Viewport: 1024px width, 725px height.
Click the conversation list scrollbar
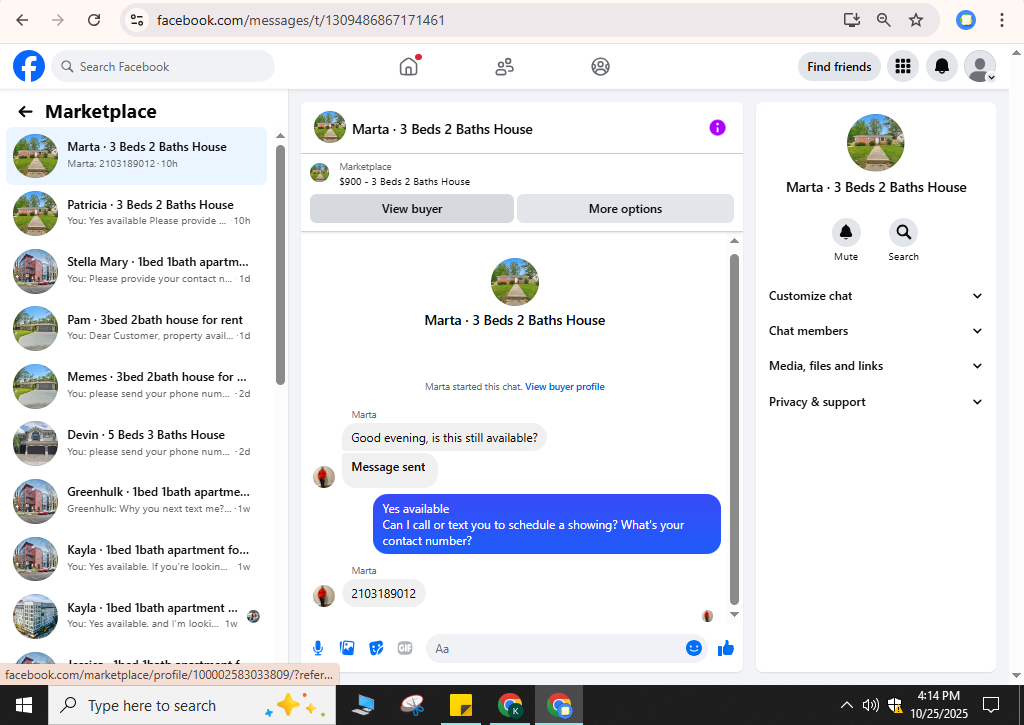point(280,265)
